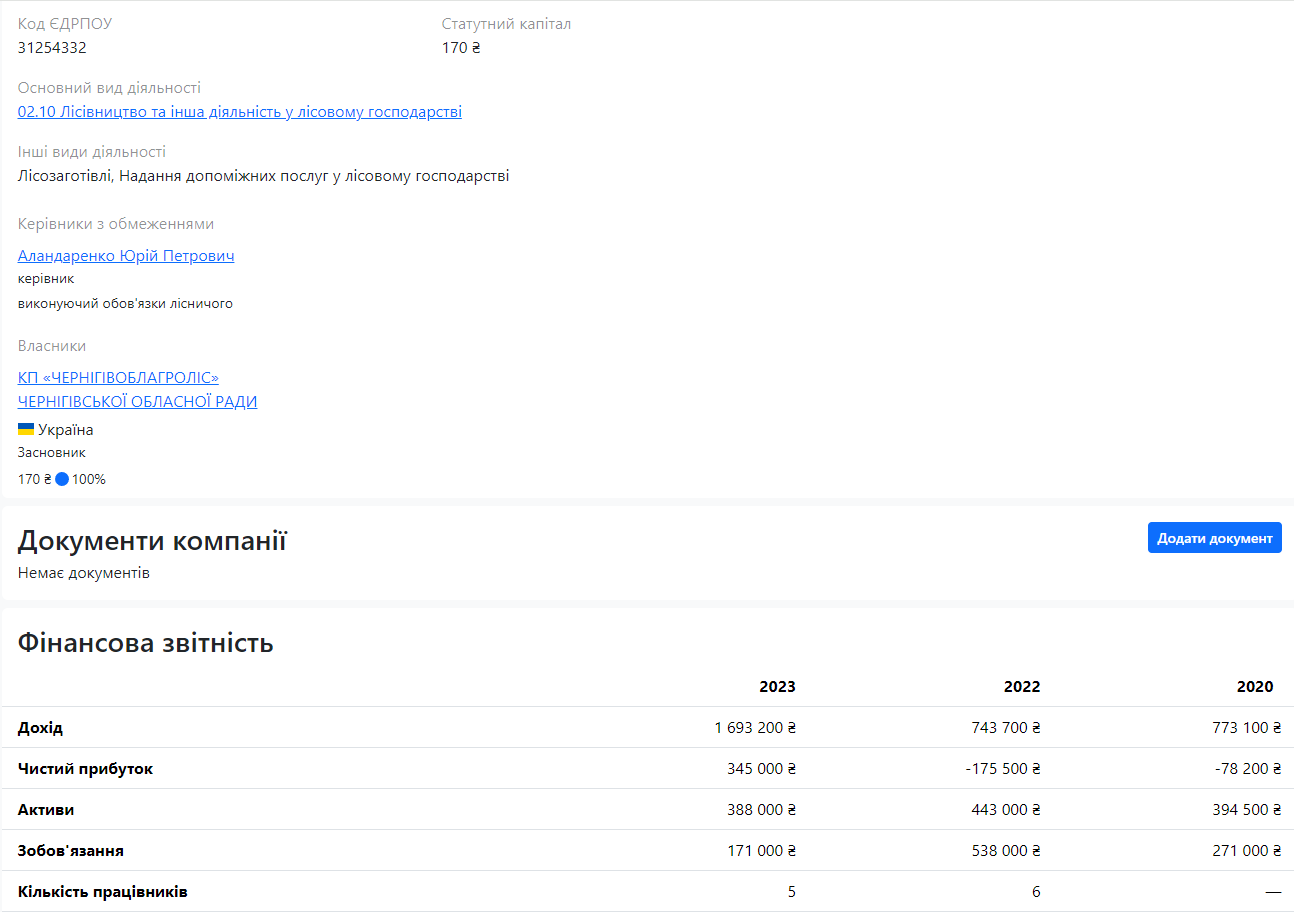Click the Статутний капітал label
1294x912 pixels.
click(506, 23)
